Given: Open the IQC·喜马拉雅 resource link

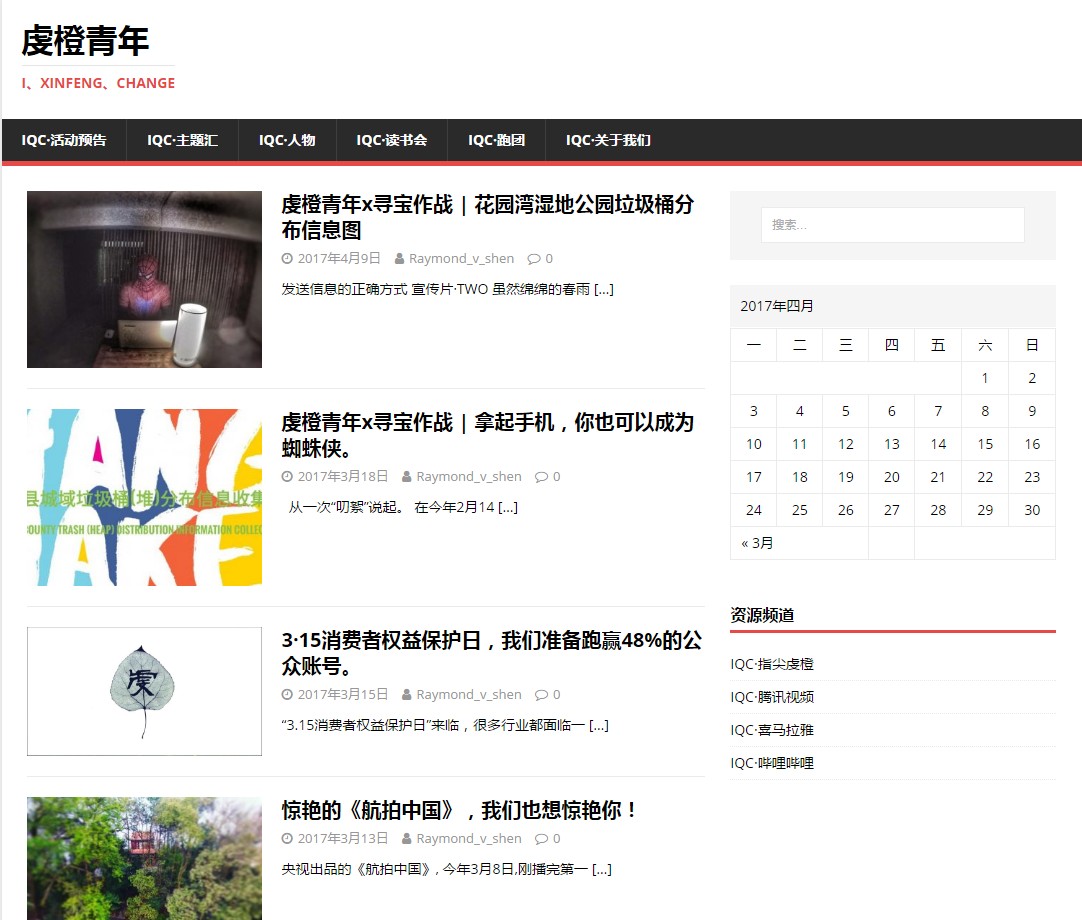Looking at the screenshot, I should point(772,730).
